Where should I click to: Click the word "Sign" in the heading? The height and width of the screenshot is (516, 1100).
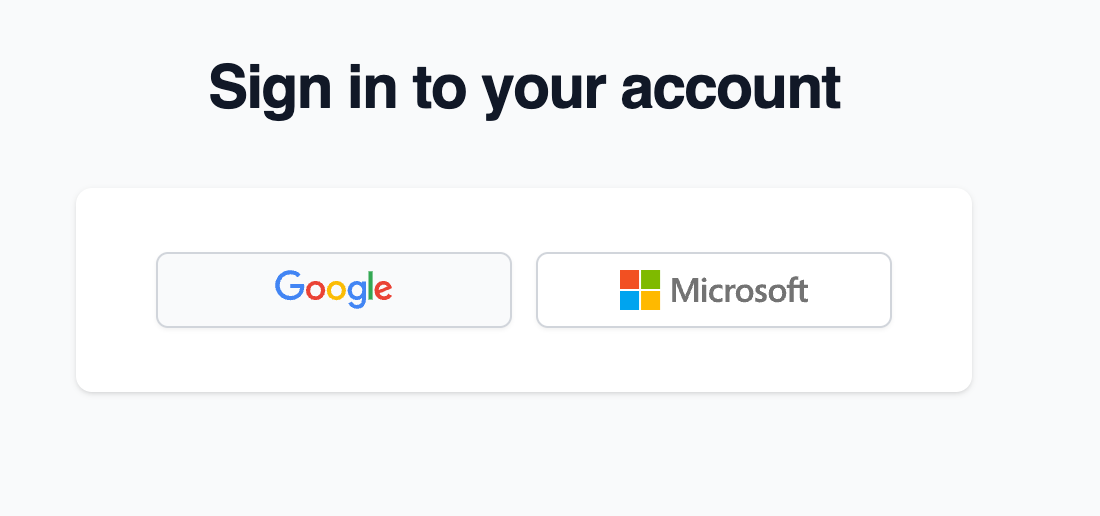[x=269, y=88]
